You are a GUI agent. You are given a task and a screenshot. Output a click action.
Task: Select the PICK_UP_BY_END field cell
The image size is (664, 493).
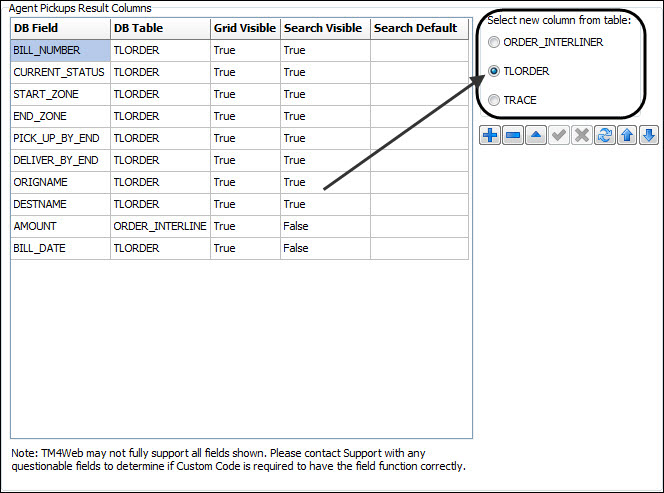[x=61, y=138]
